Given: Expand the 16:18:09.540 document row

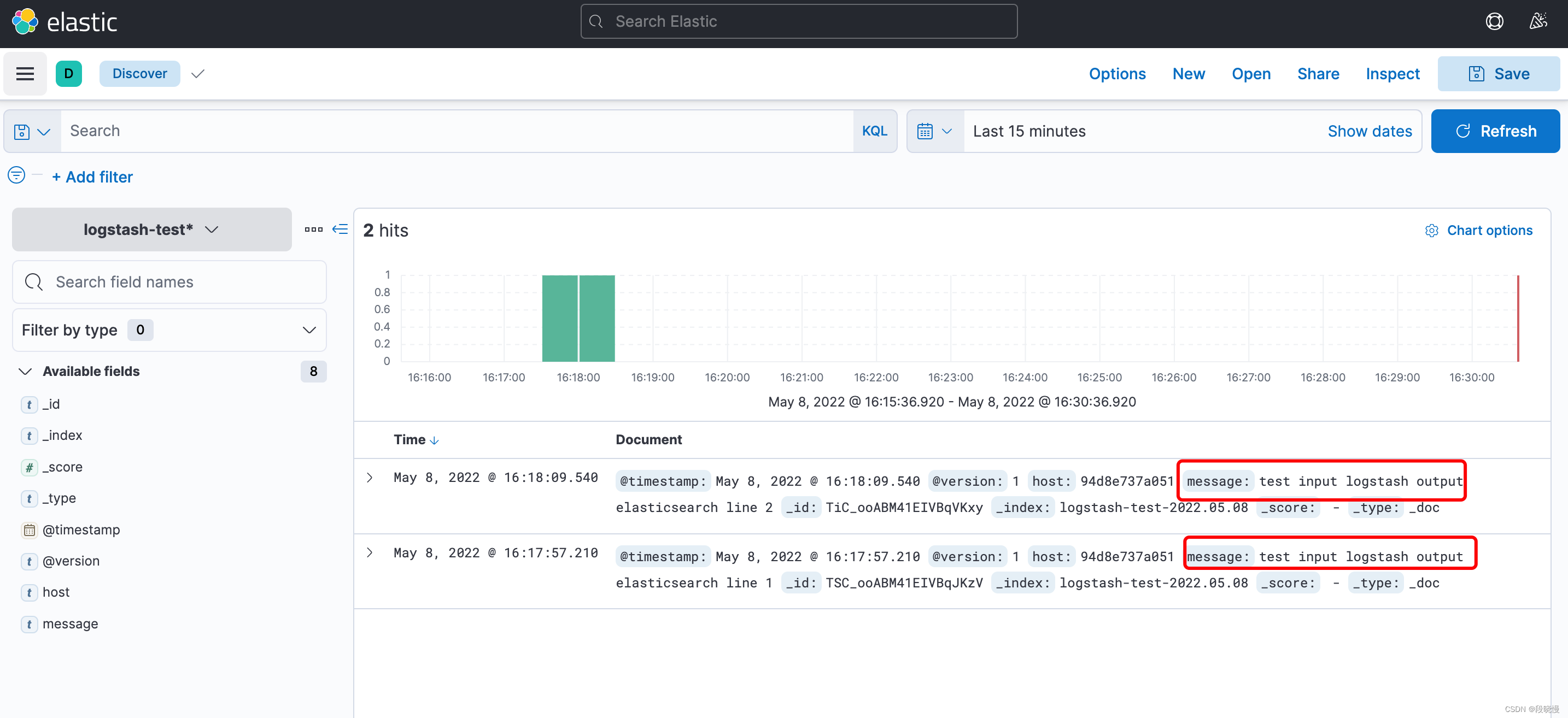Looking at the screenshot, I should point(370,478).
